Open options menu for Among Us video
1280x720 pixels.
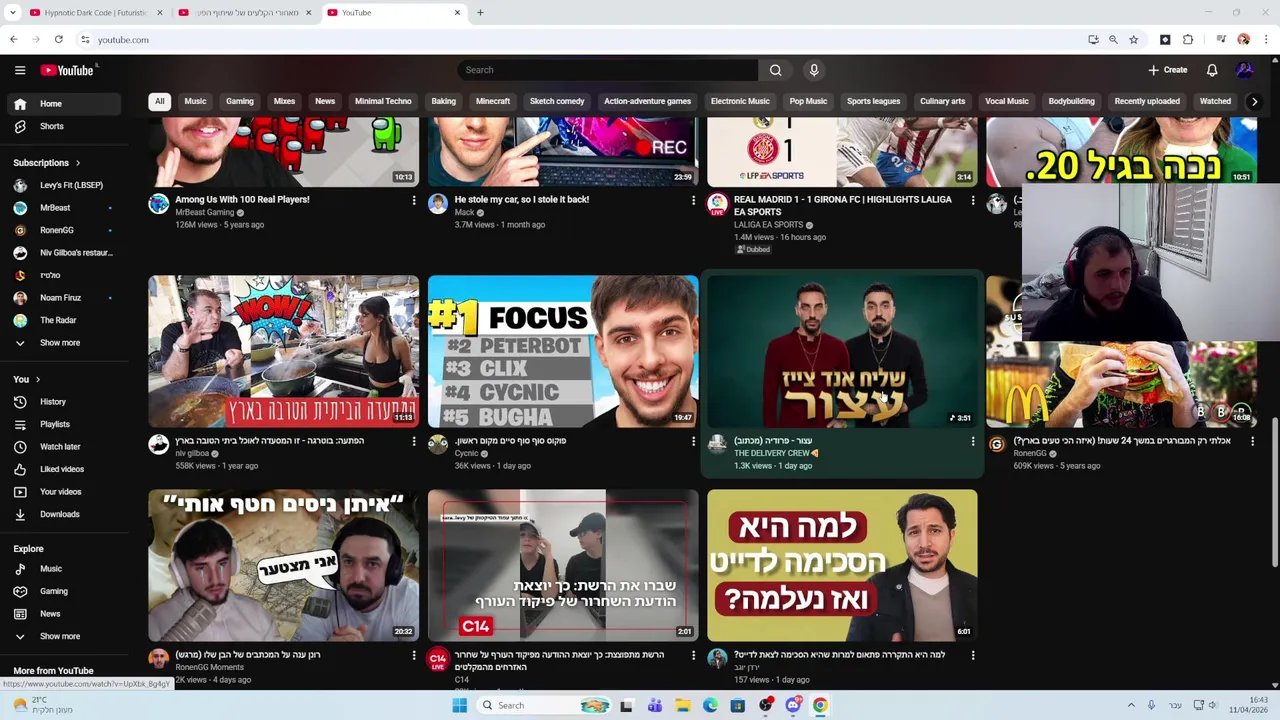pyautogui.click(x=414, y=200)
